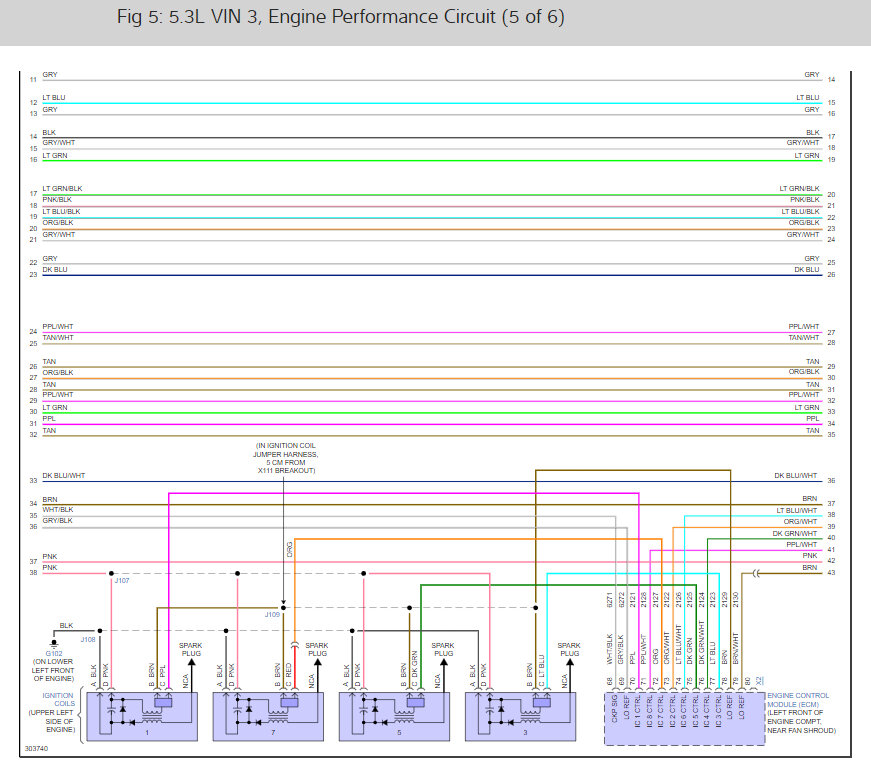Click the 'IN IGNITION COIL JUMPER HARNESS' note
The height and width of the screenshot is (775, 871).
pos(286,458)
